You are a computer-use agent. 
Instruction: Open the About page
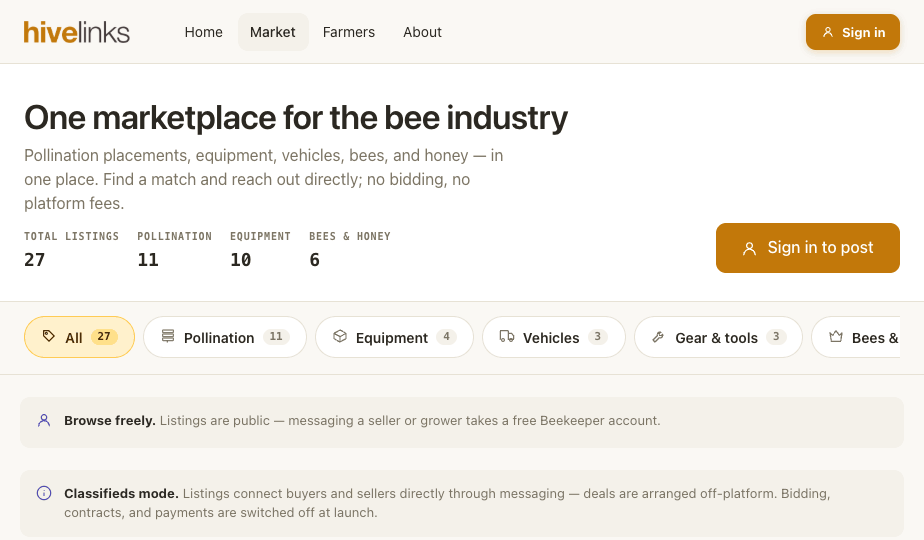[423, 32]
